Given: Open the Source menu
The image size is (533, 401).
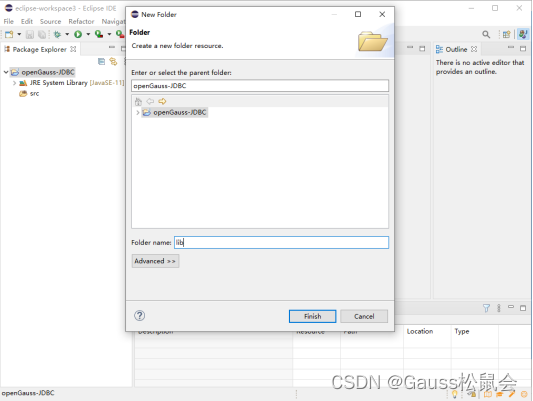Looking at the screenshot, I should (x=50, y=21).
